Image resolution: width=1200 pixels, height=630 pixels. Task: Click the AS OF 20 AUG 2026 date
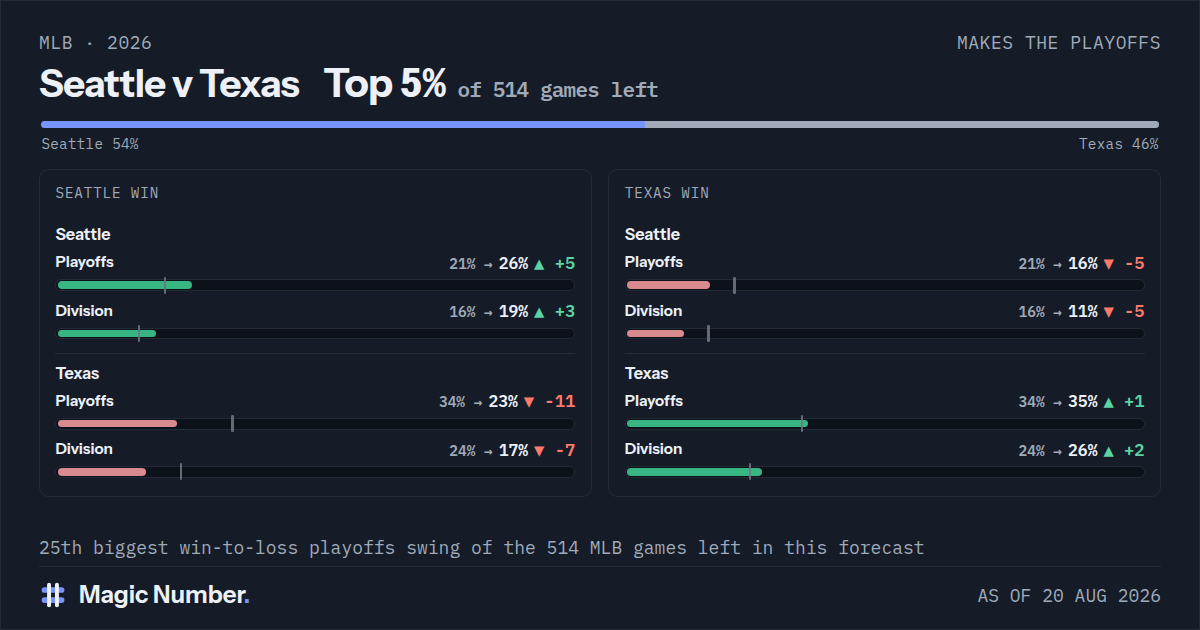(1069, 596)
